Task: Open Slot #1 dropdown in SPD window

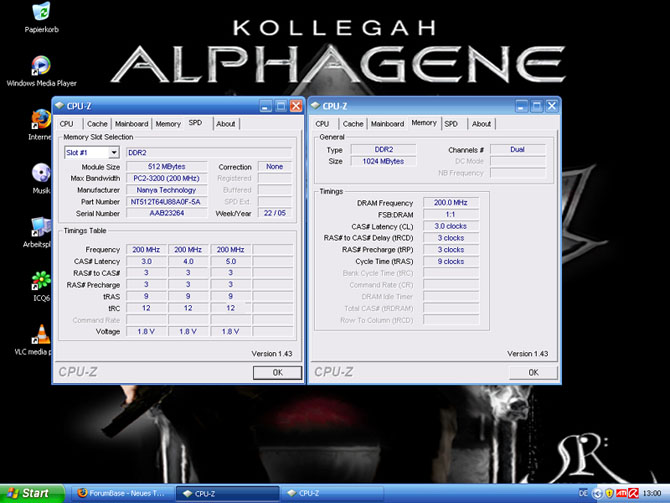Action: 114,153
